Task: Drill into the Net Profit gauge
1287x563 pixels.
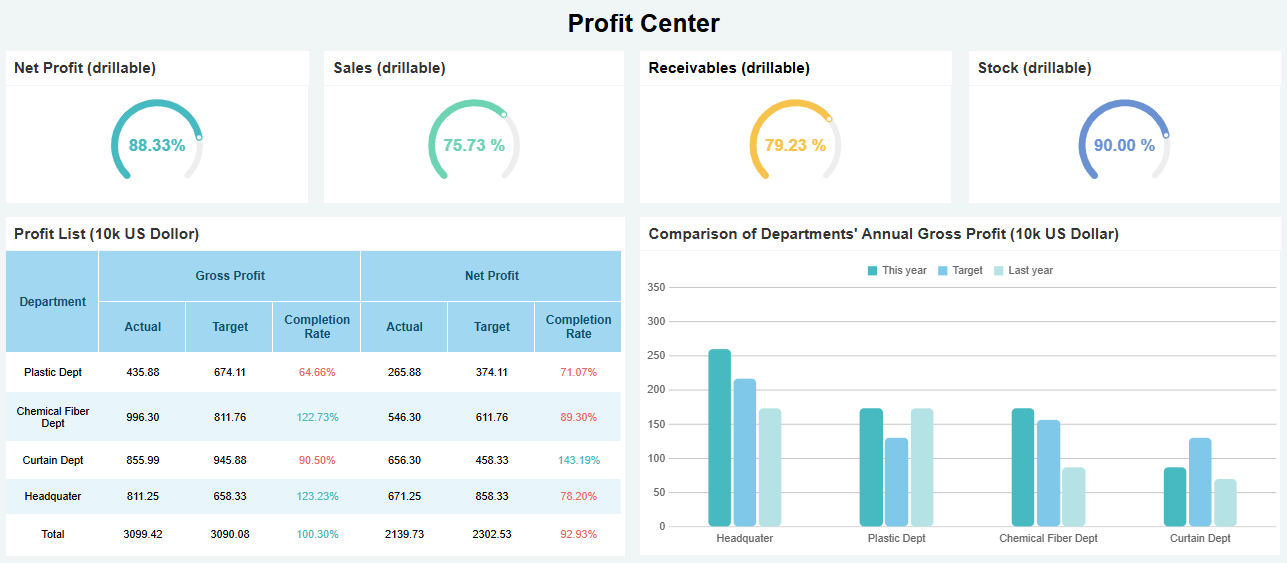Action: pos(157,145)
